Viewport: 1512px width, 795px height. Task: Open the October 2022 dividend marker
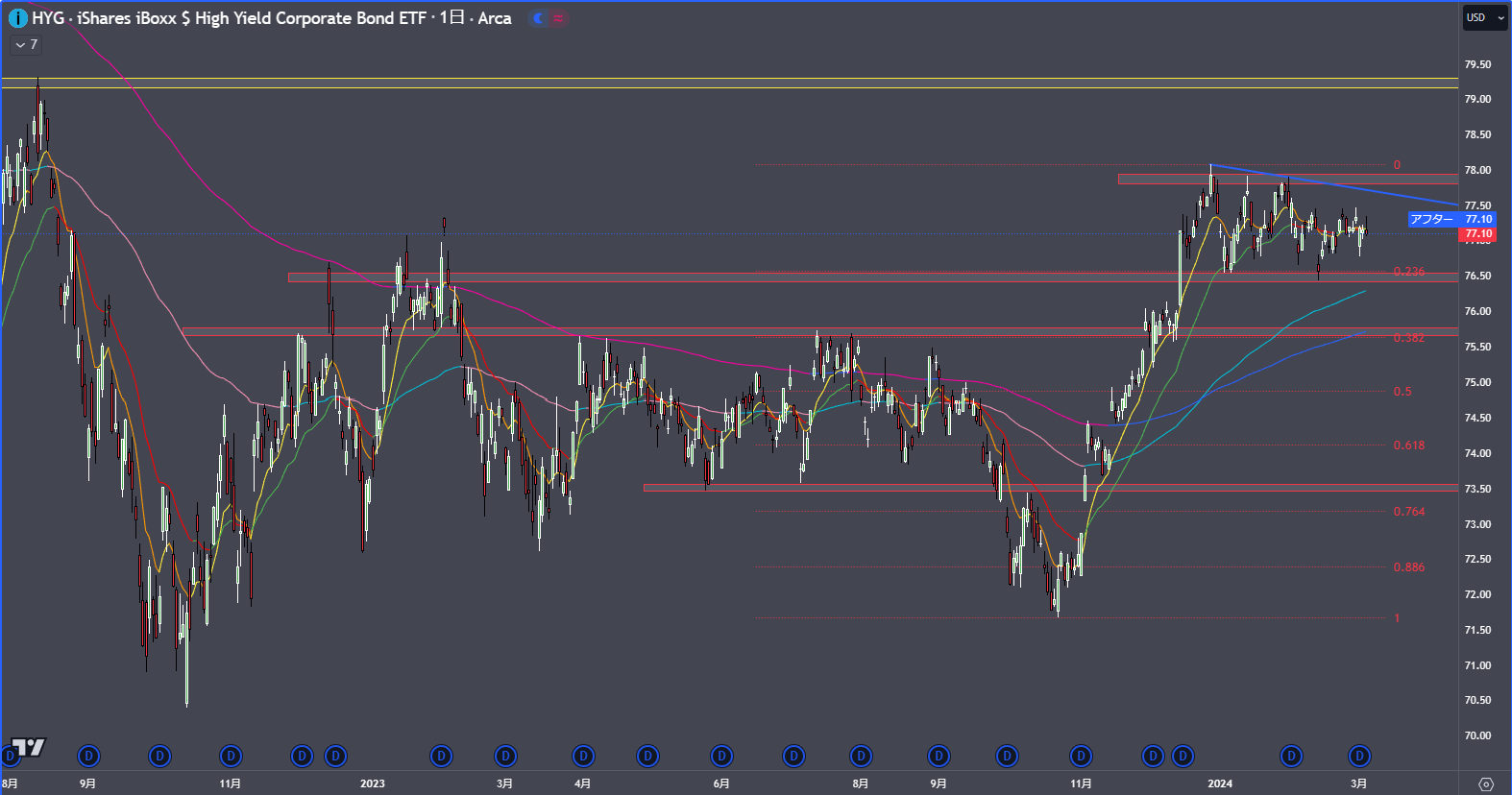159,757
